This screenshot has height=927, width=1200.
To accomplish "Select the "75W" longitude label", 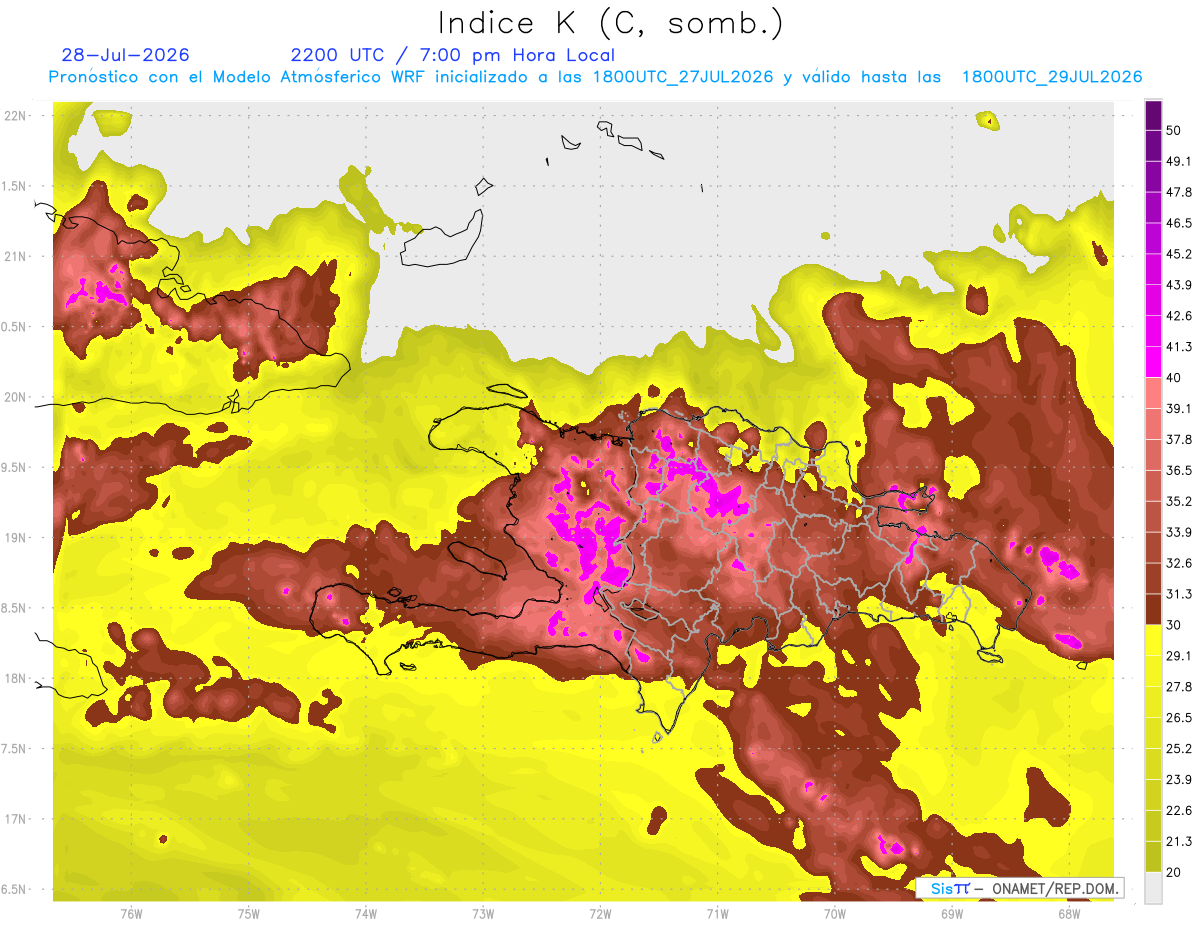I will 249,913.
